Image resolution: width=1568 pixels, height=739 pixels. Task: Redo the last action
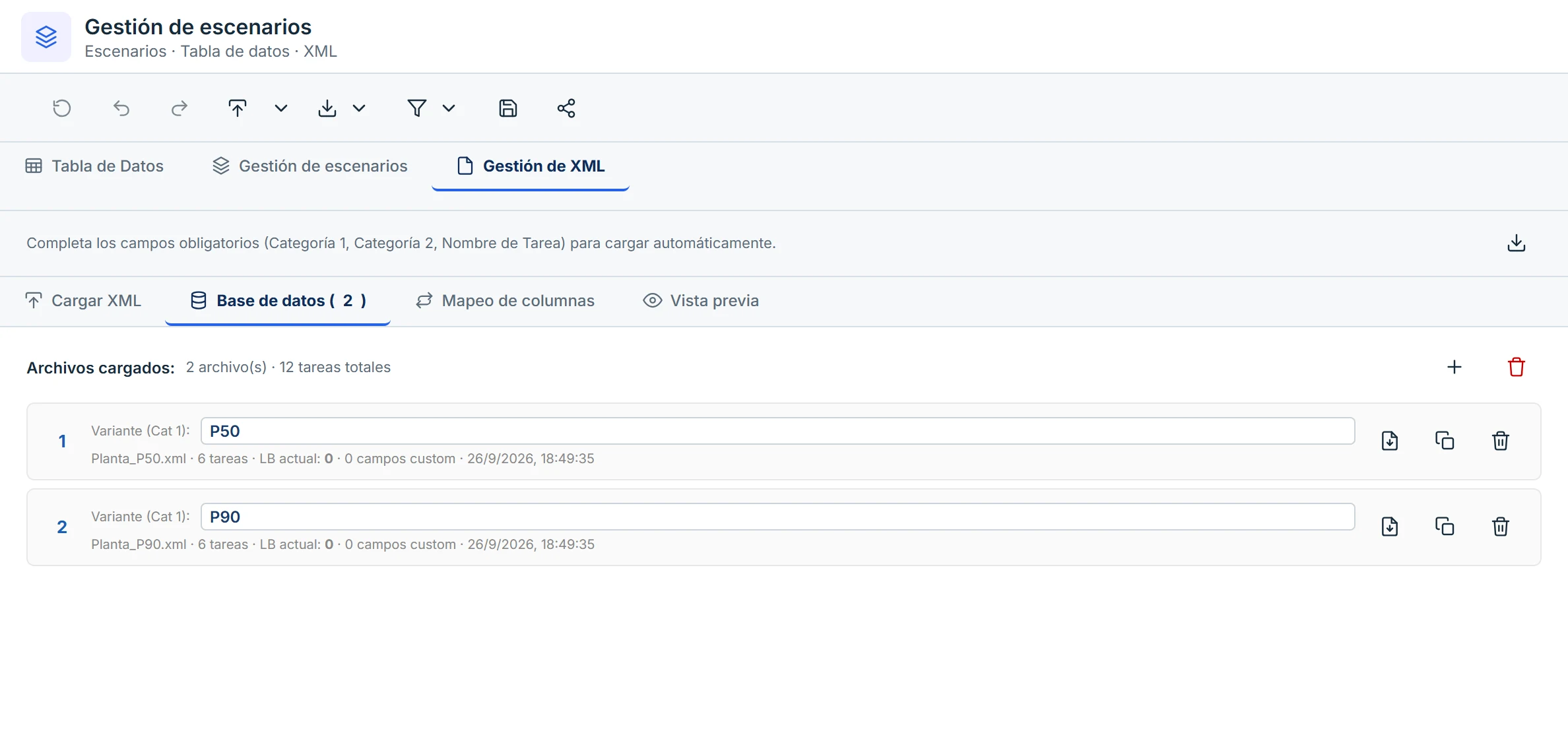tap(180, 108)
